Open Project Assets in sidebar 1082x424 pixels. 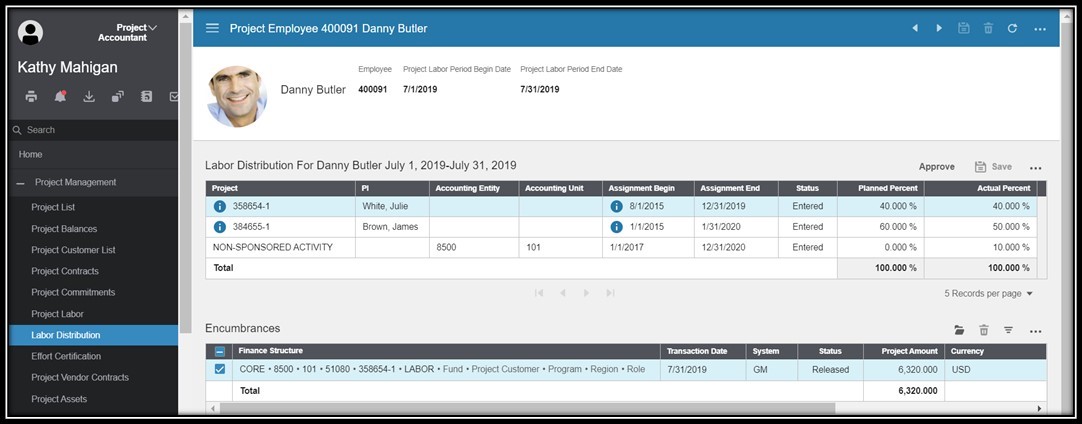(59, 399)
